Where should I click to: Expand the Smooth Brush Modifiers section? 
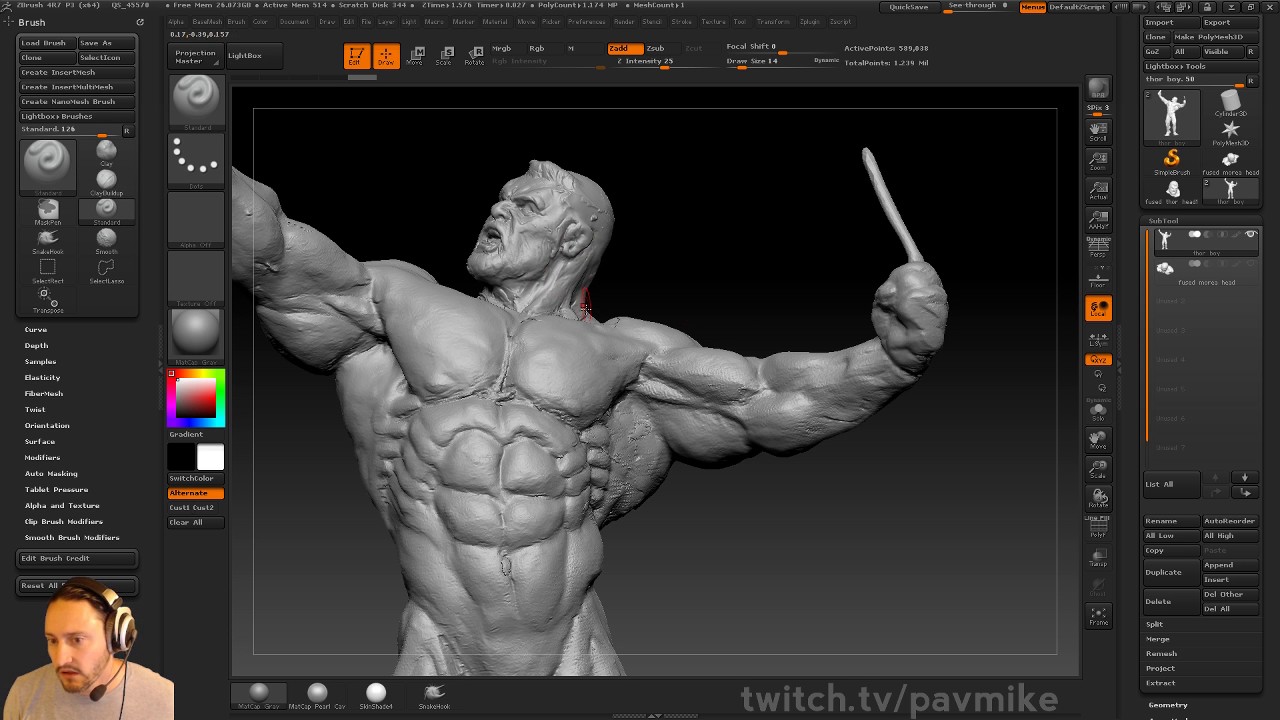(x=72, y=537)
